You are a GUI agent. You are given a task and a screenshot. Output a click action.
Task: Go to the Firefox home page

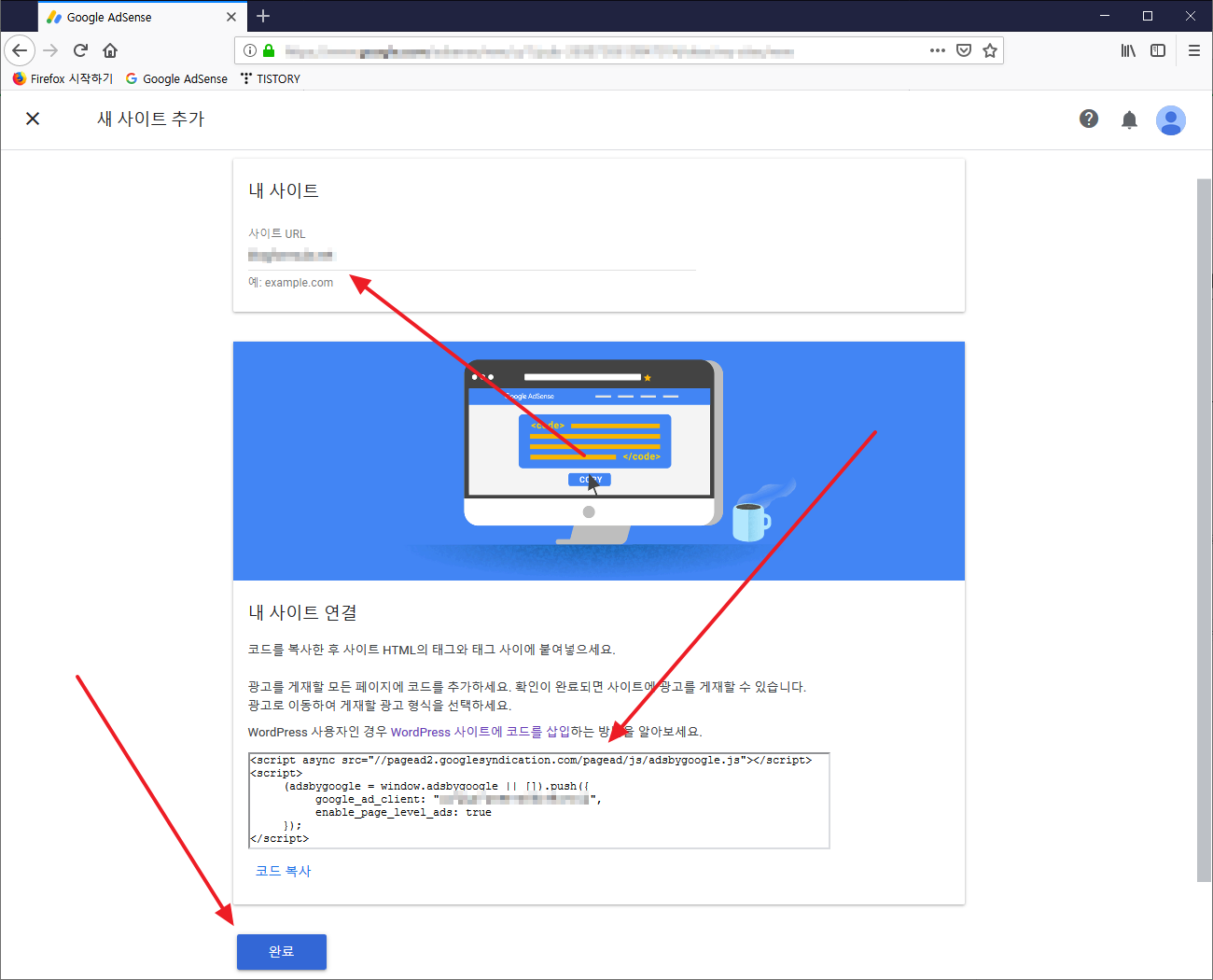[x=110, y=50]
